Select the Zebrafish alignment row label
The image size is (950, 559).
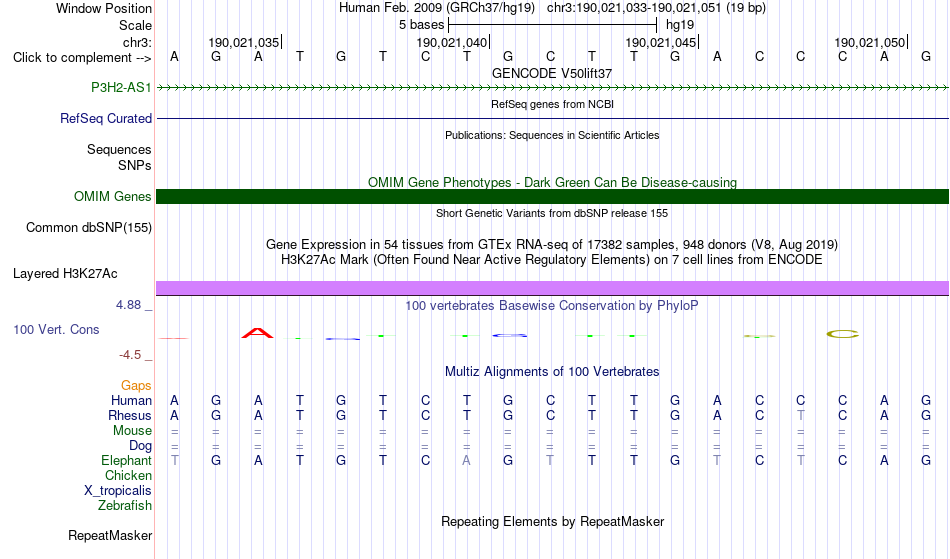pos(125,506)
